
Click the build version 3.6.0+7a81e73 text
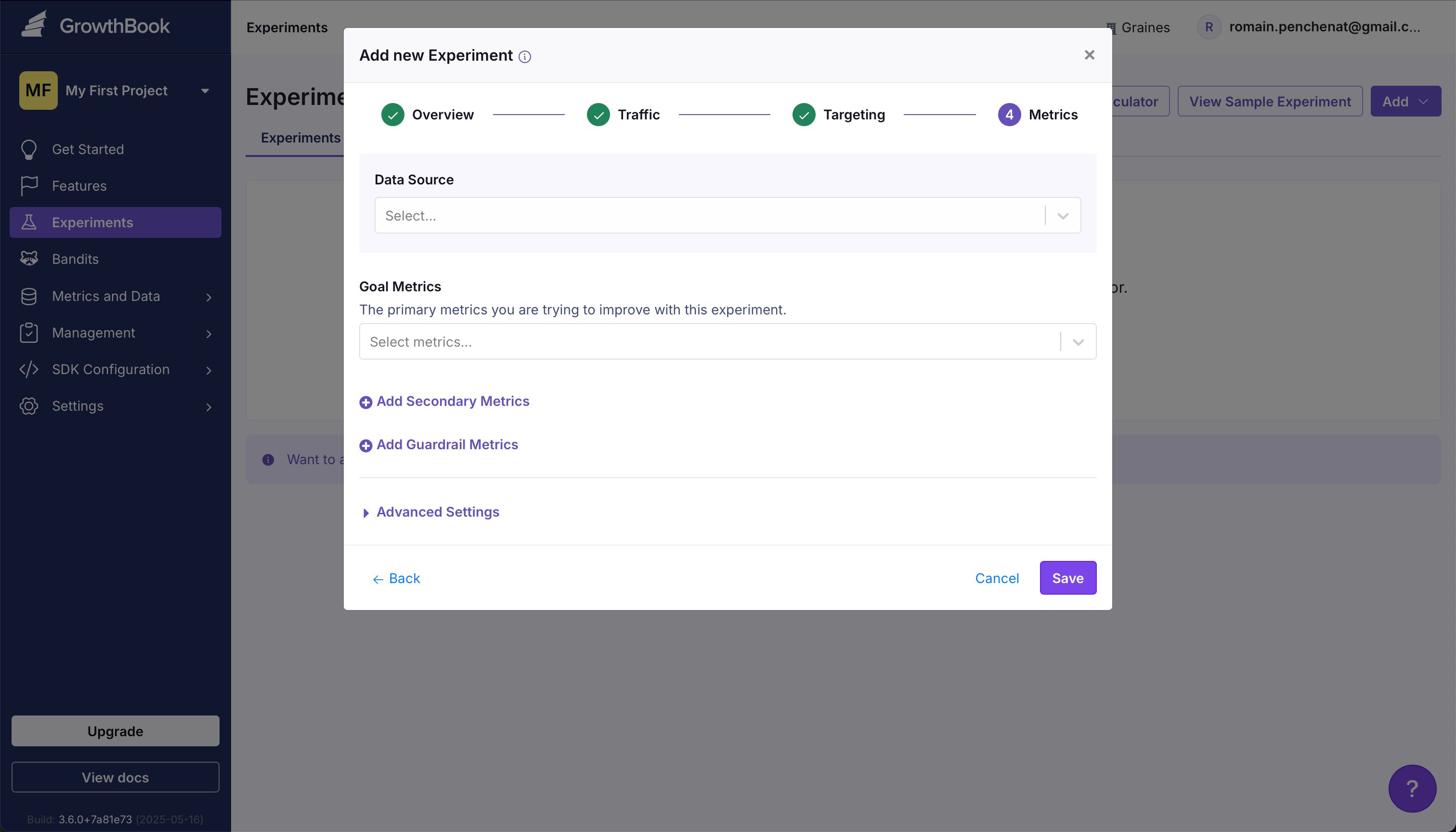[x=95, y=819]
